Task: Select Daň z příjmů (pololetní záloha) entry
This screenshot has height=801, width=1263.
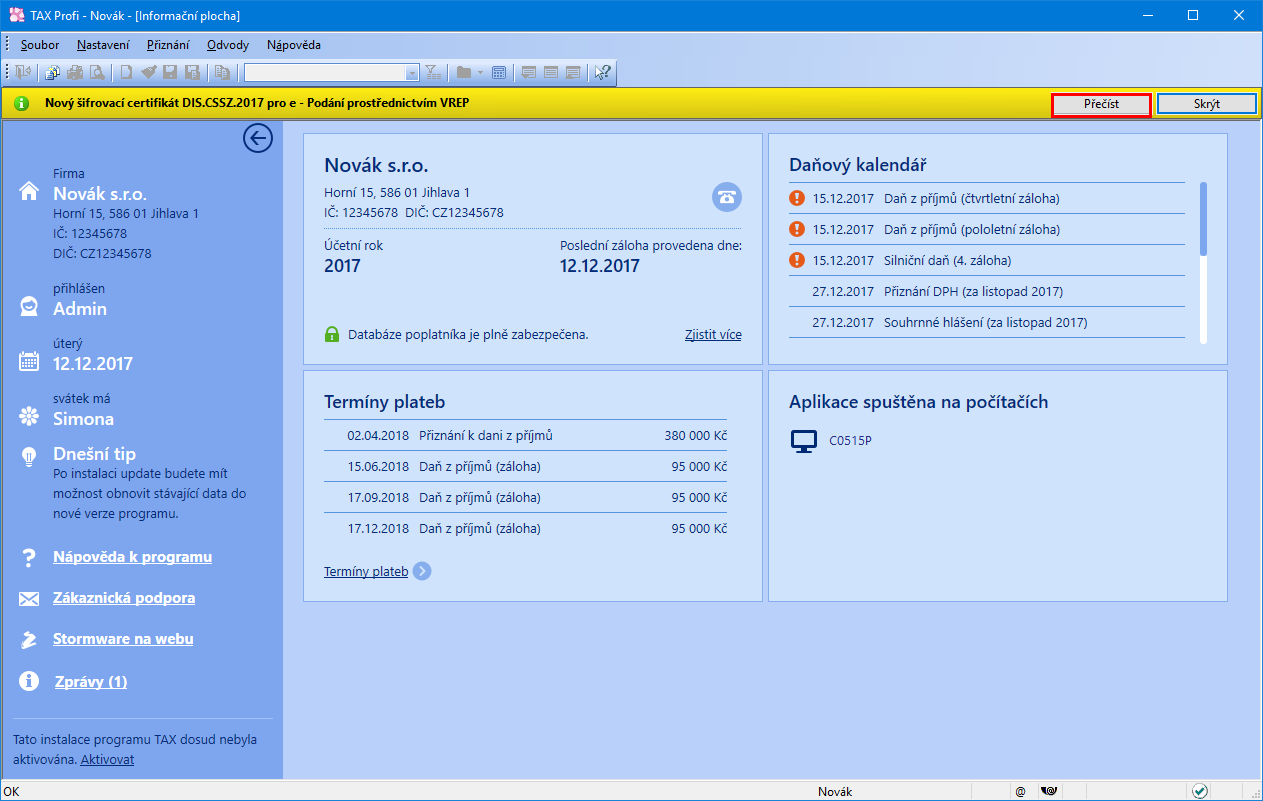Action: [x=987, y=229]
